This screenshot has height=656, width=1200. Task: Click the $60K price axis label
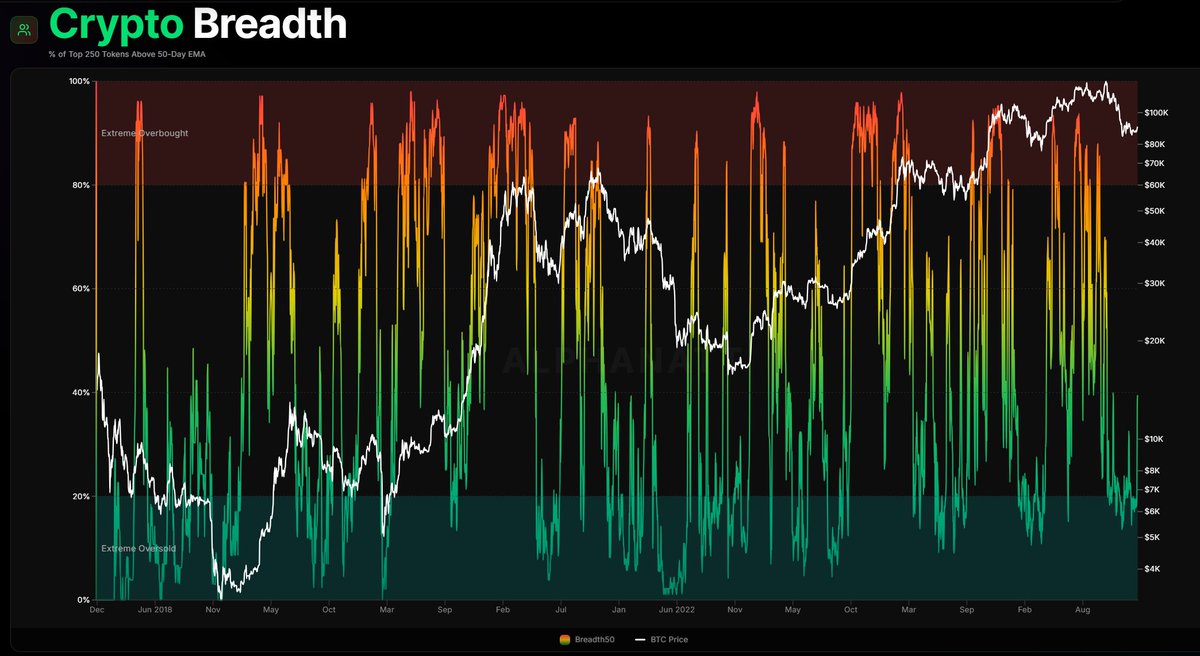tap(1155, 185)
